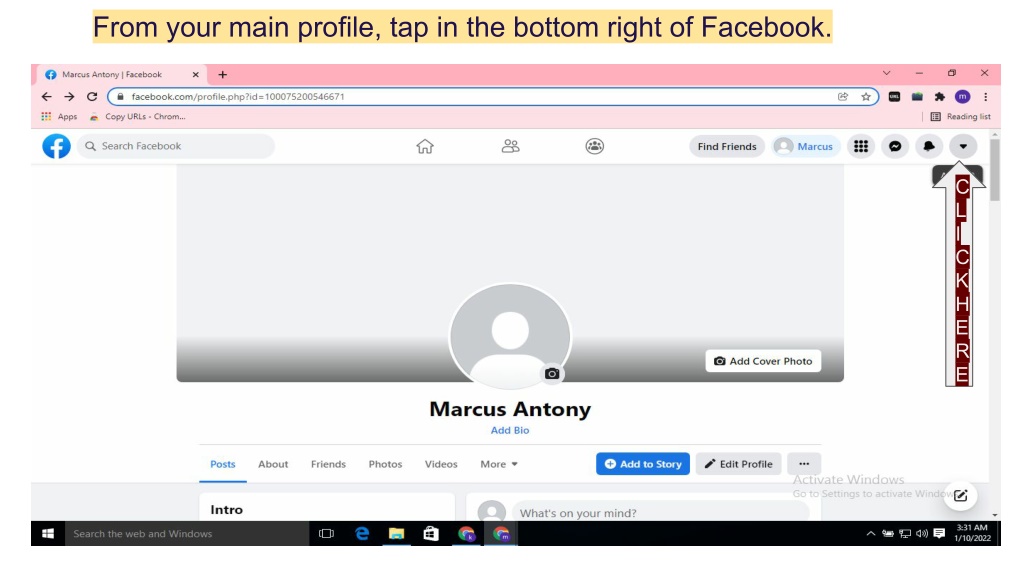The image size is (1024, 576).
Task: Click the Facebook logo icon
Action: coord(56,146)
